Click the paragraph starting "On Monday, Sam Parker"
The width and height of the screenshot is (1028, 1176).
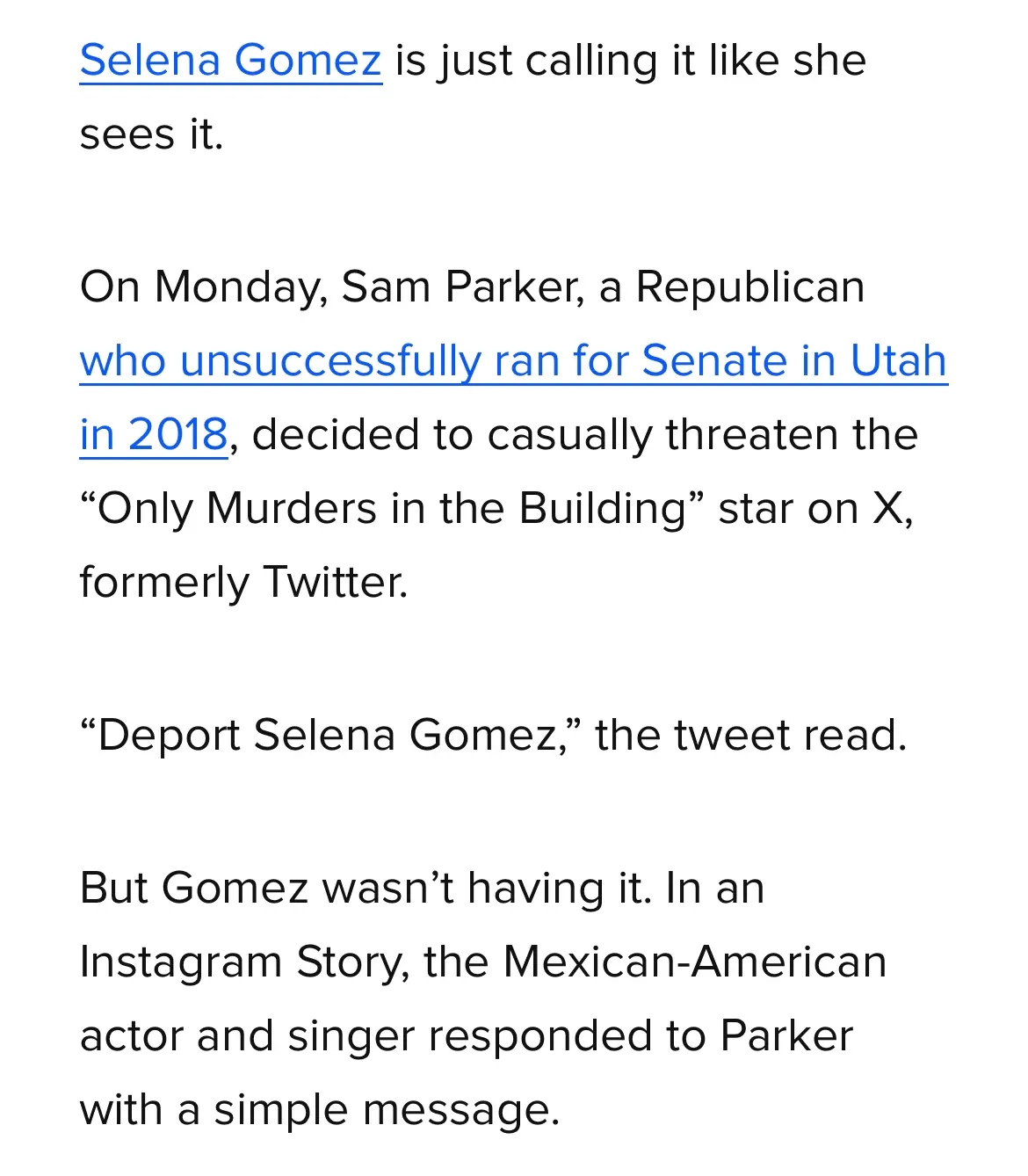(513, 434)
